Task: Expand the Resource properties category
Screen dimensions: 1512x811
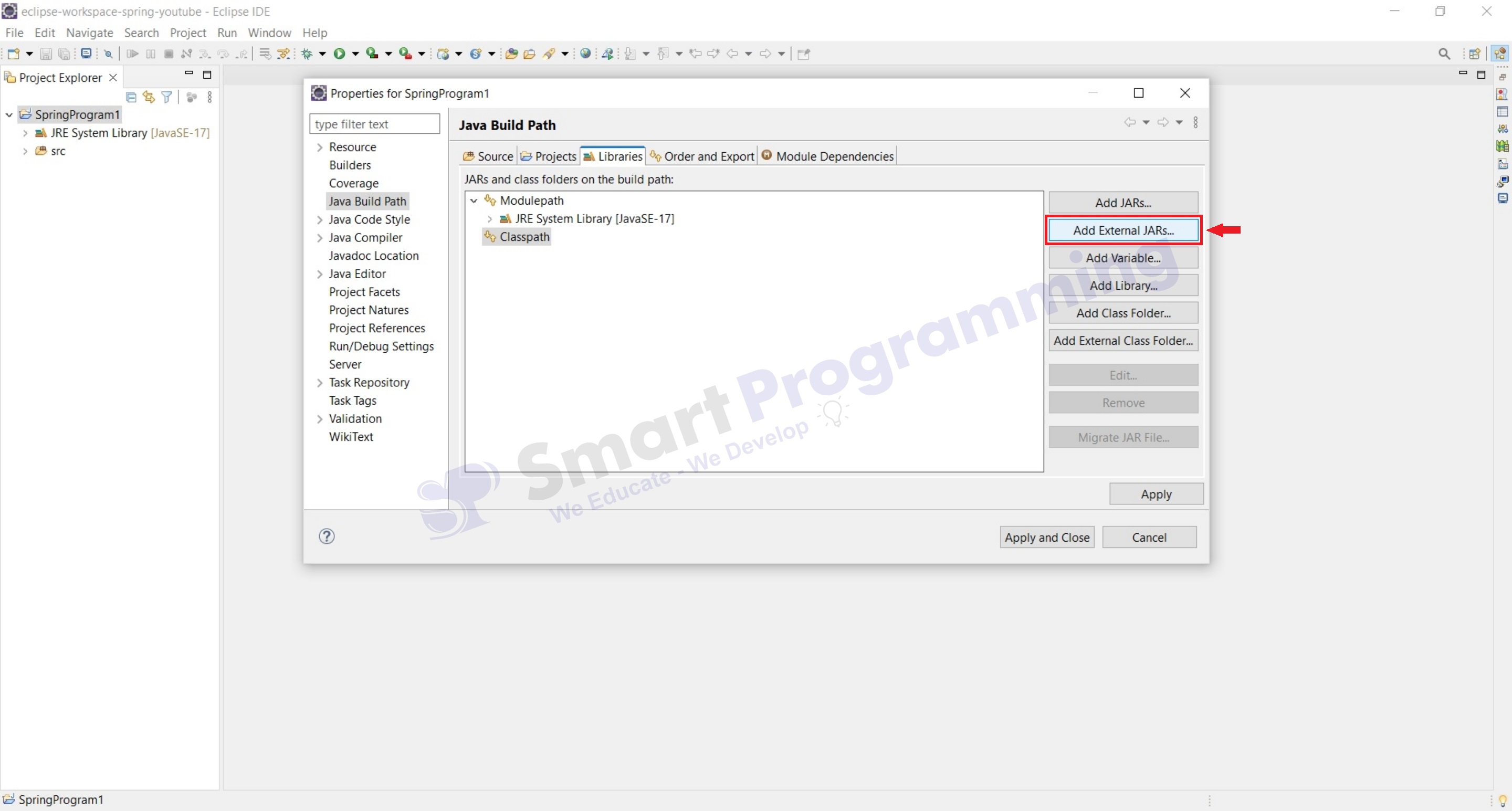Action: 320,148
